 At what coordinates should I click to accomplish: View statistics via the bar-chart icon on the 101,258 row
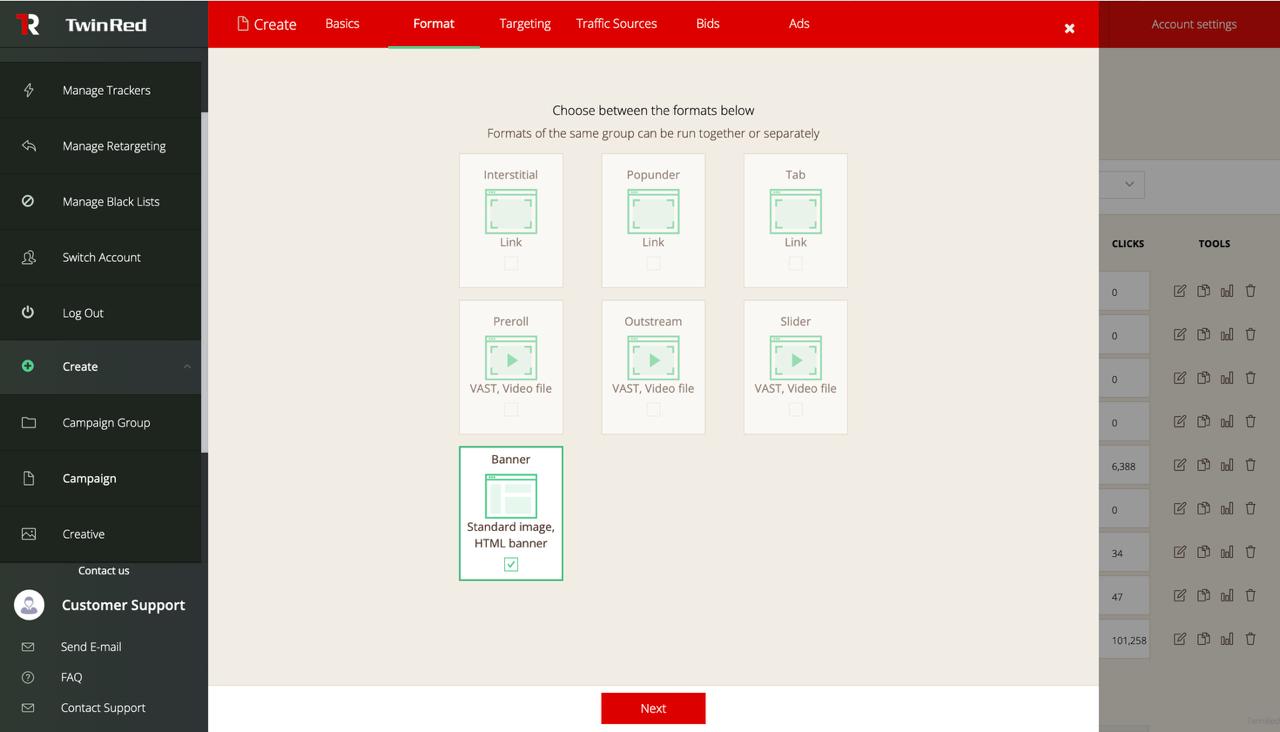[x=1227, y=638]
